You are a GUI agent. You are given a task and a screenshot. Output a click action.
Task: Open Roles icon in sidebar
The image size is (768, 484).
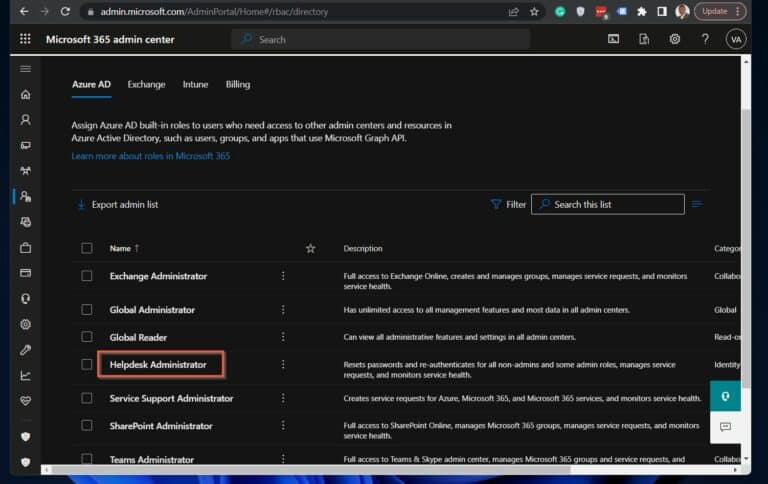[x=25, y=196]
